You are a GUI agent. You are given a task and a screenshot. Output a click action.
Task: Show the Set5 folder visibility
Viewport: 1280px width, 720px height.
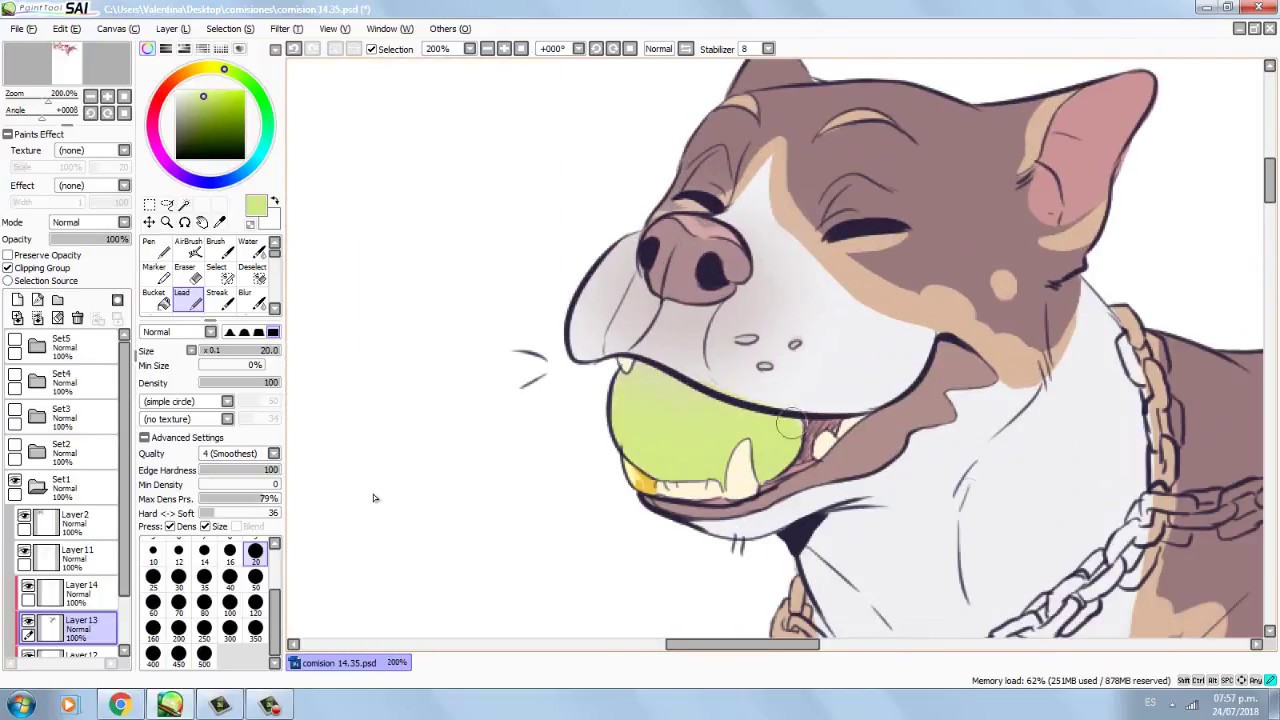tap(15, 341)
